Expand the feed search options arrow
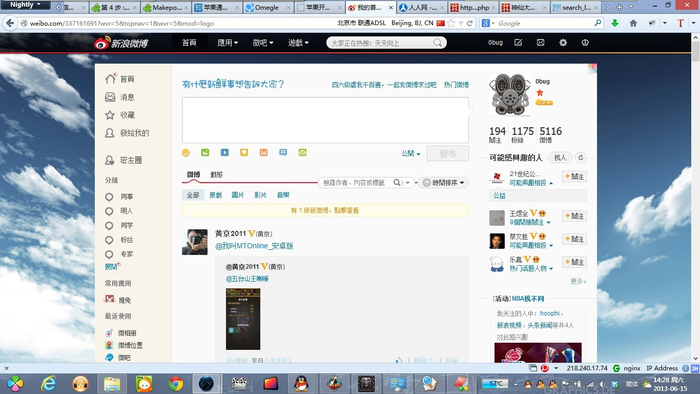The height and width of the screenshot is (394, 700). 408,183
